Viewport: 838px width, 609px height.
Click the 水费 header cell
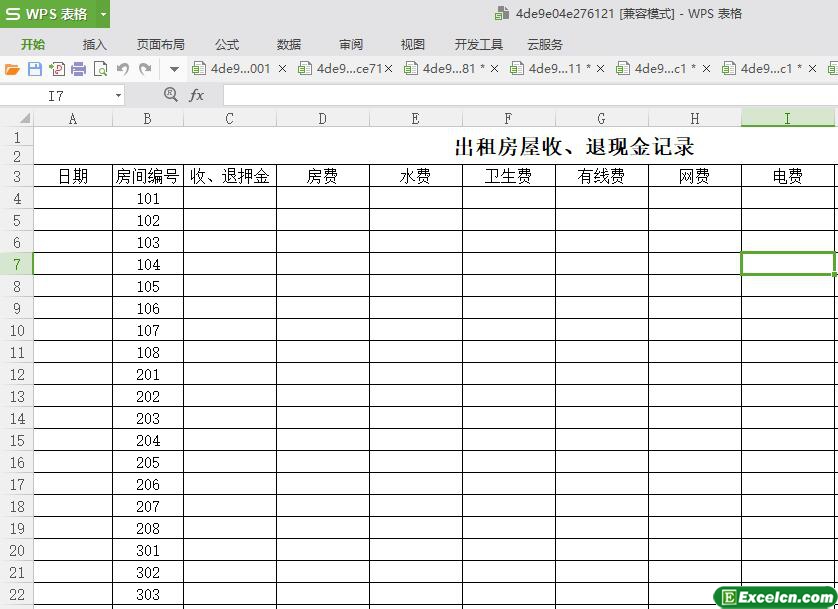point(416,176)
